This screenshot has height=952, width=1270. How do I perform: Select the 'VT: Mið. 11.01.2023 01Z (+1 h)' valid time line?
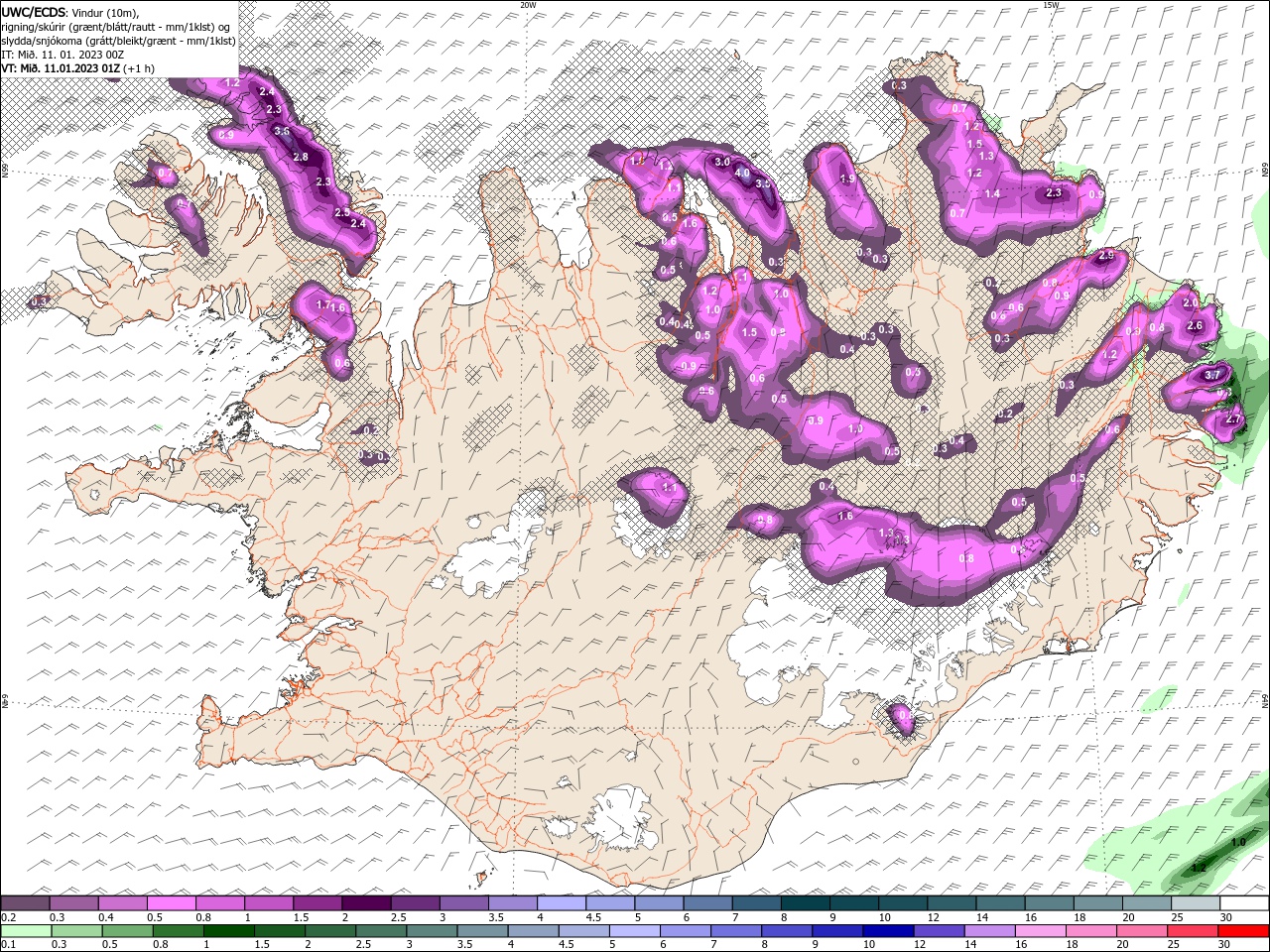78,68
